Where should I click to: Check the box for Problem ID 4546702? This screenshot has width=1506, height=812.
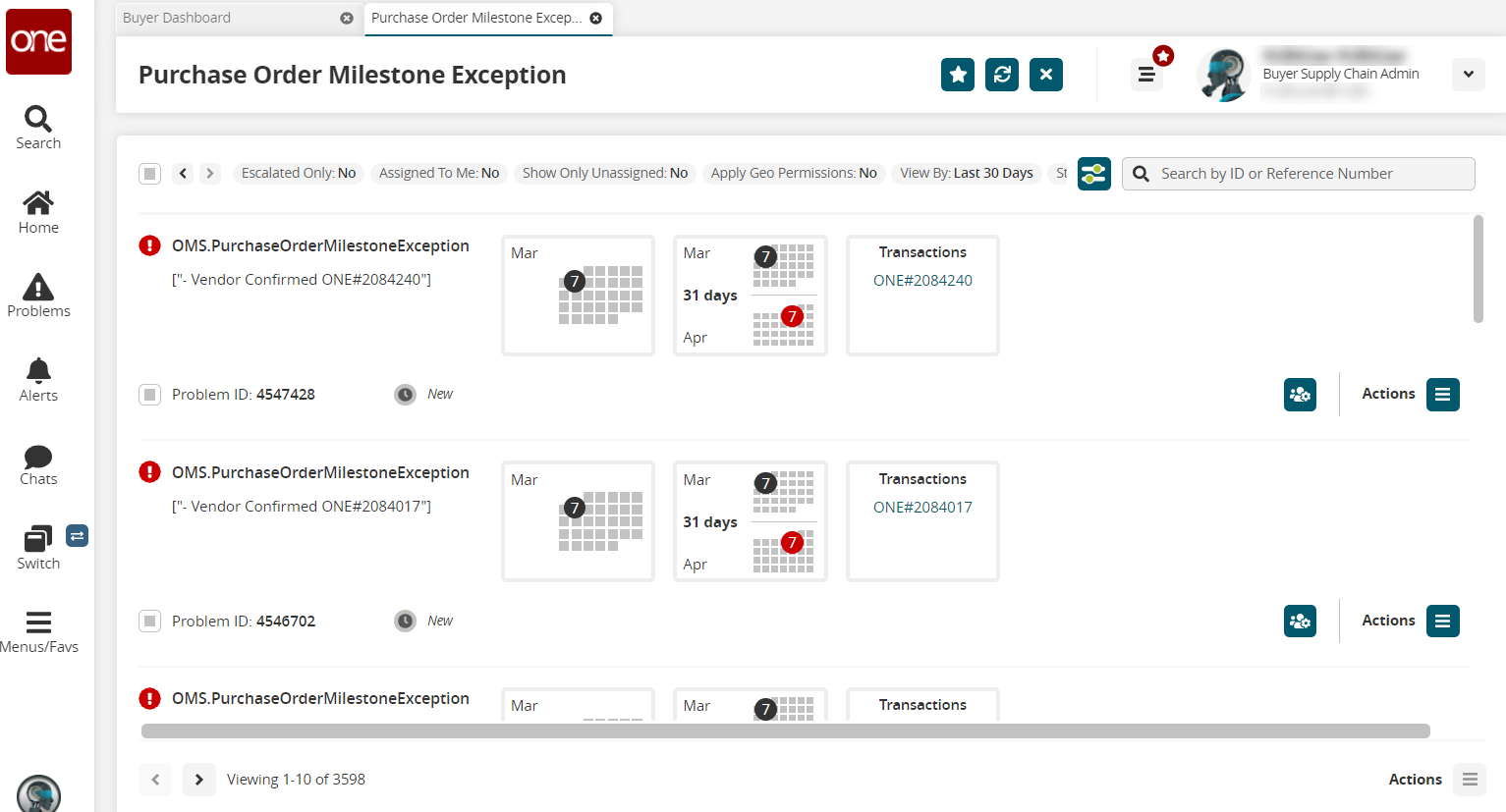pos(149,622)
